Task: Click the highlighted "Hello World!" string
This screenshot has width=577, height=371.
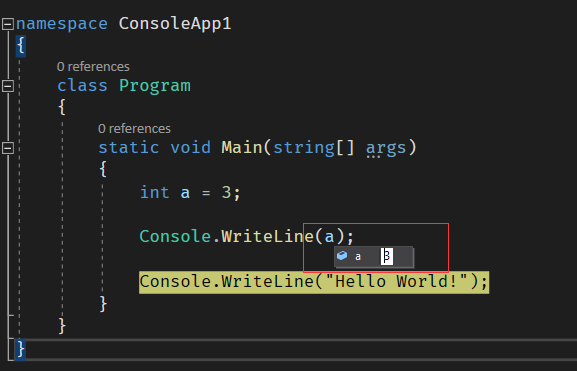Action: point(396,282)
